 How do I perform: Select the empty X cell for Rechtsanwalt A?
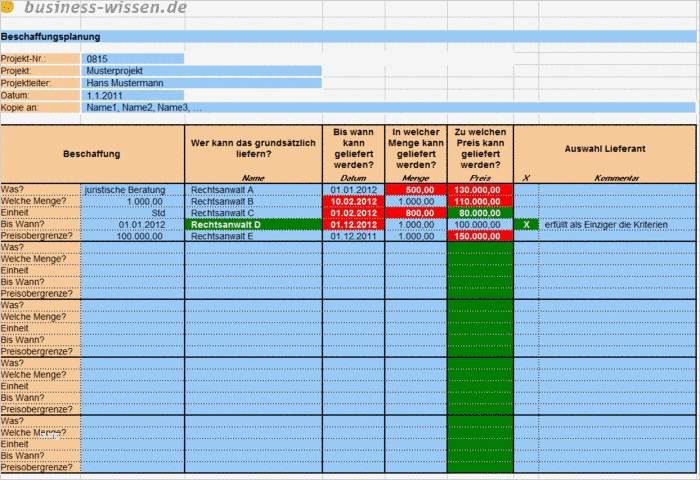click(526, 190)
